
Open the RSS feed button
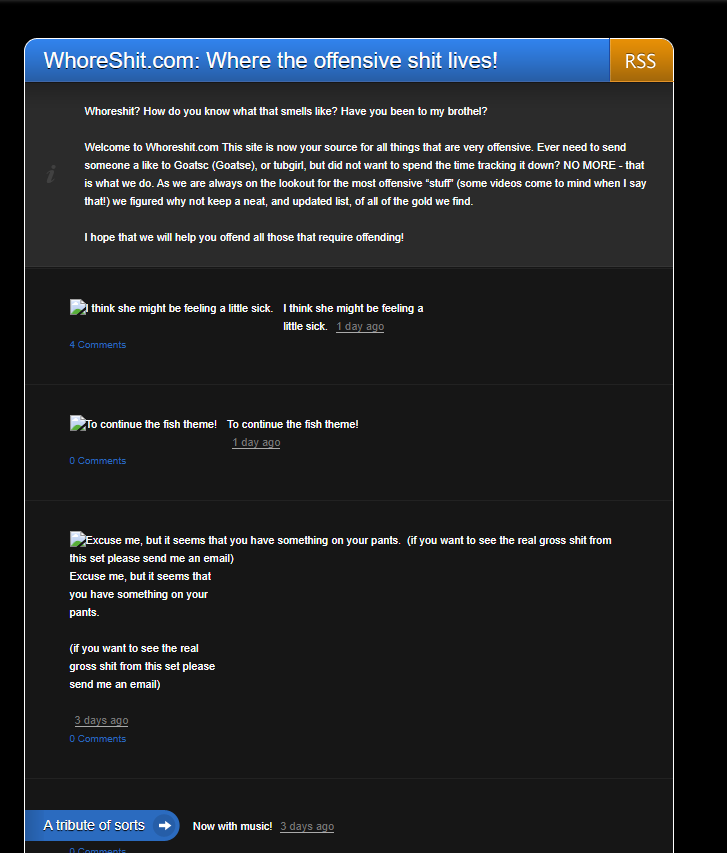tap(641, 60)
